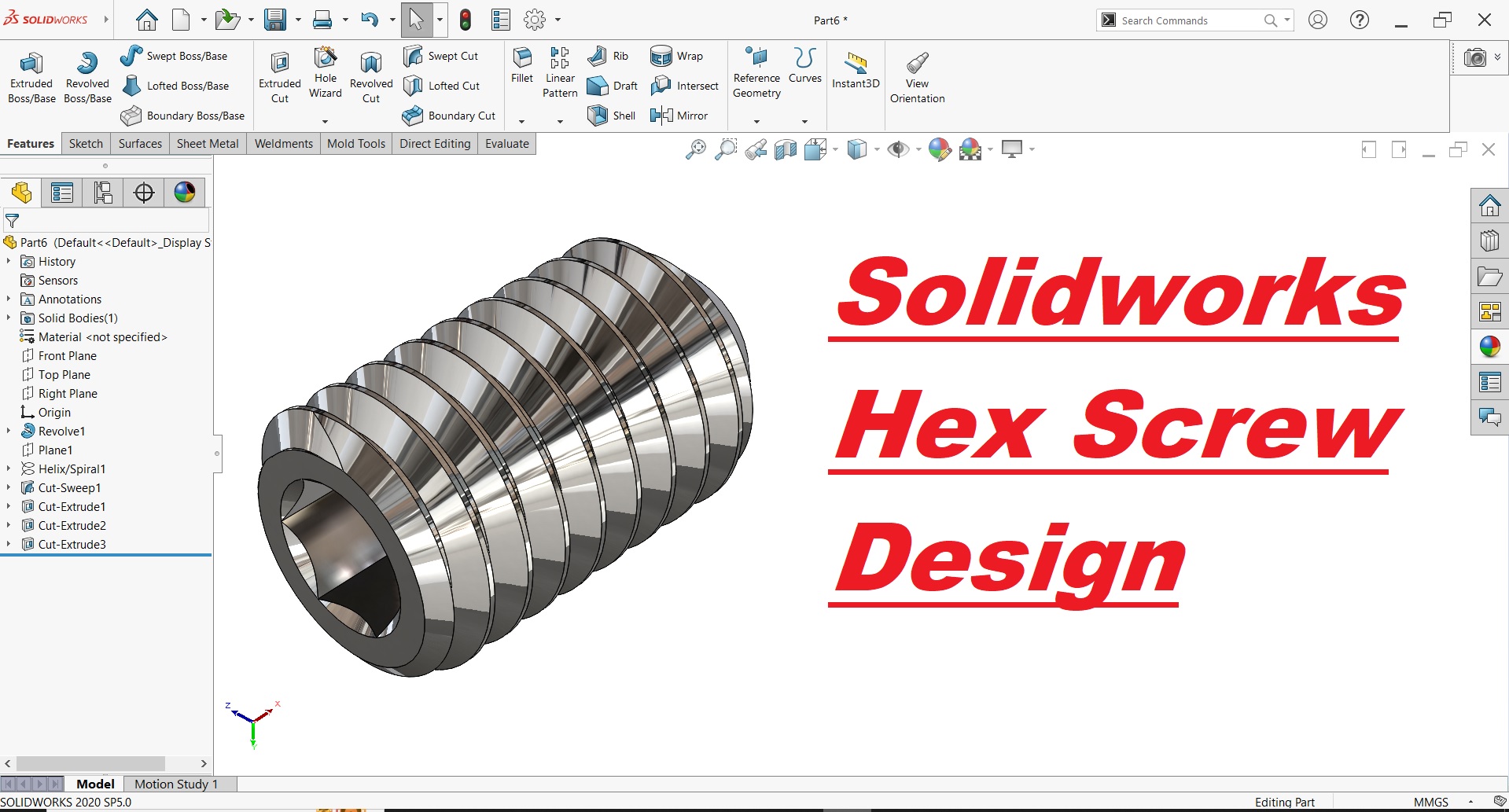Switch to the DisplayManager tab
Viewport: 1509px width, 812px height.
[x=185, y=193]
